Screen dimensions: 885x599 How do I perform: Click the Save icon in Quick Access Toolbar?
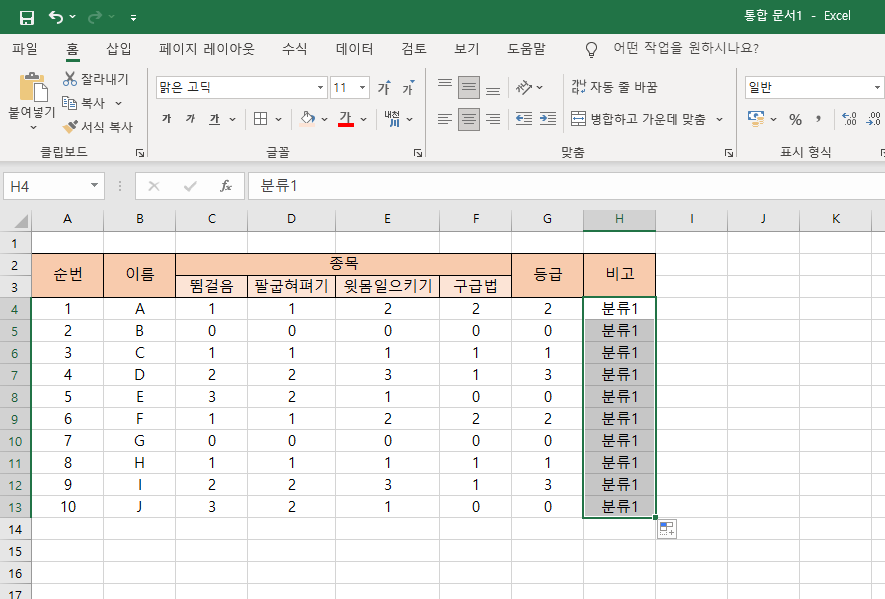tap(27, 16)
